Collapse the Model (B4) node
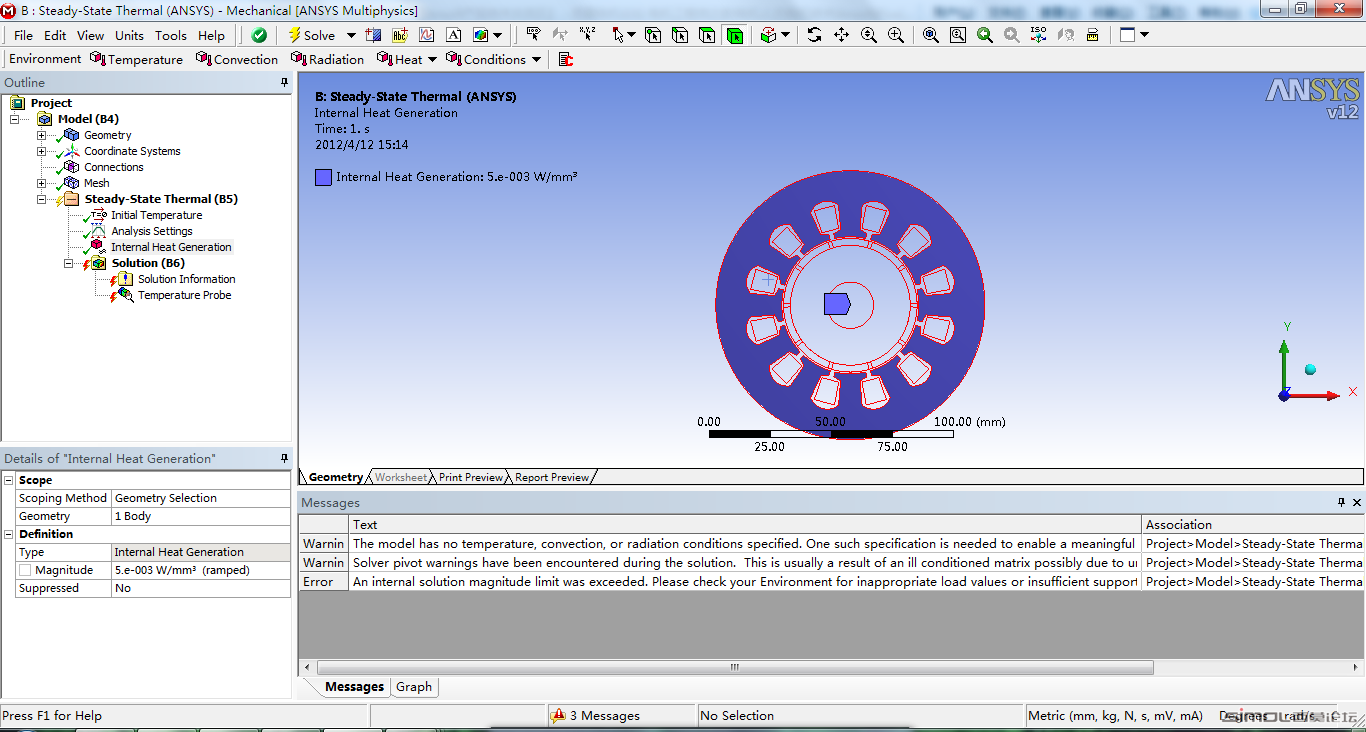1366x732 pixels. click(15, 119)
